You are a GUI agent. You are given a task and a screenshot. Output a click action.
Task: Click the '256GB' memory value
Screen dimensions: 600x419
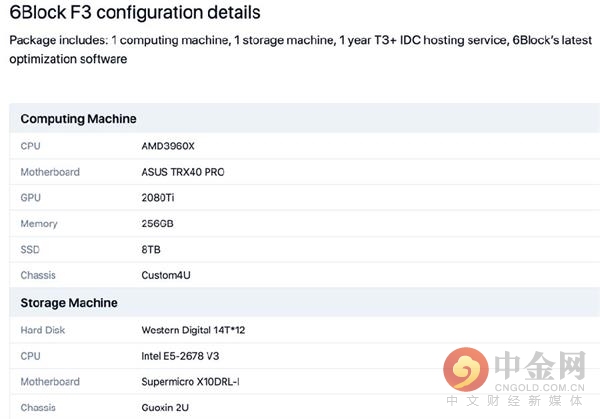(x=157, y=223)
